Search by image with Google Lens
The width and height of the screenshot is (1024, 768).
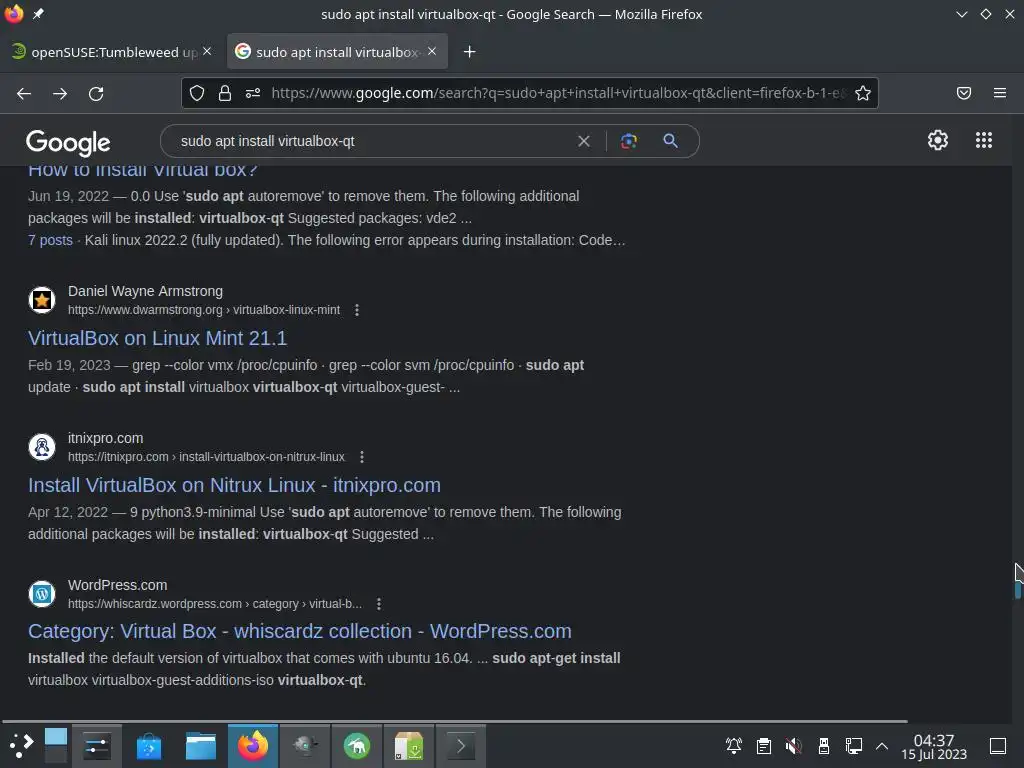tap(628, 141)
